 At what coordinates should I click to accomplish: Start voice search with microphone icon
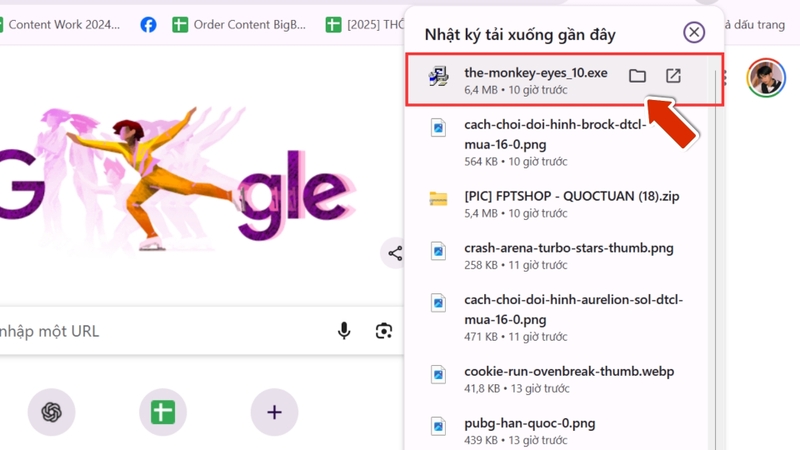pos(344,331)
